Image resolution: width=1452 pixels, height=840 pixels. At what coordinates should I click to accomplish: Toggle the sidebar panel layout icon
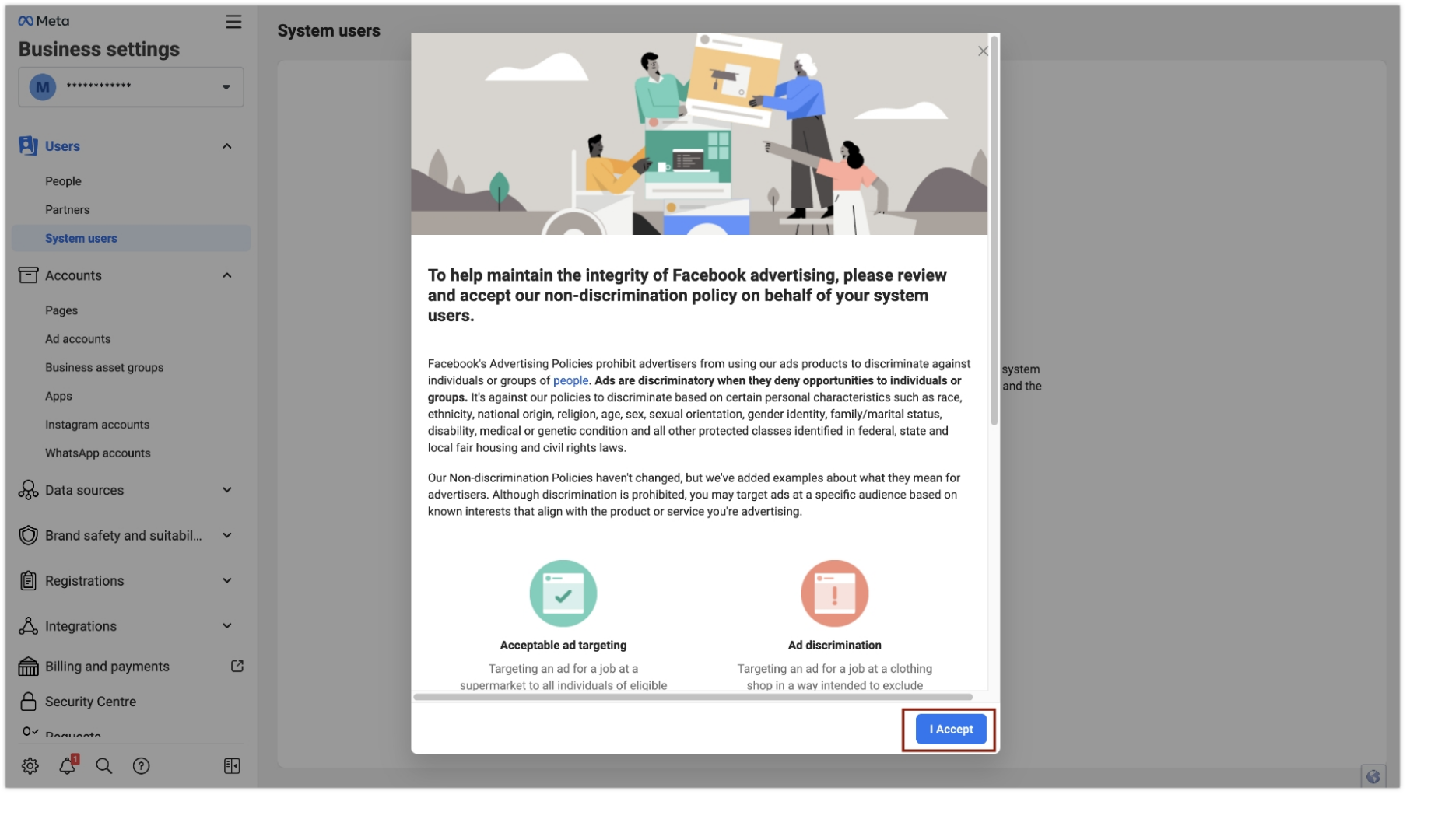click(232, 766)
